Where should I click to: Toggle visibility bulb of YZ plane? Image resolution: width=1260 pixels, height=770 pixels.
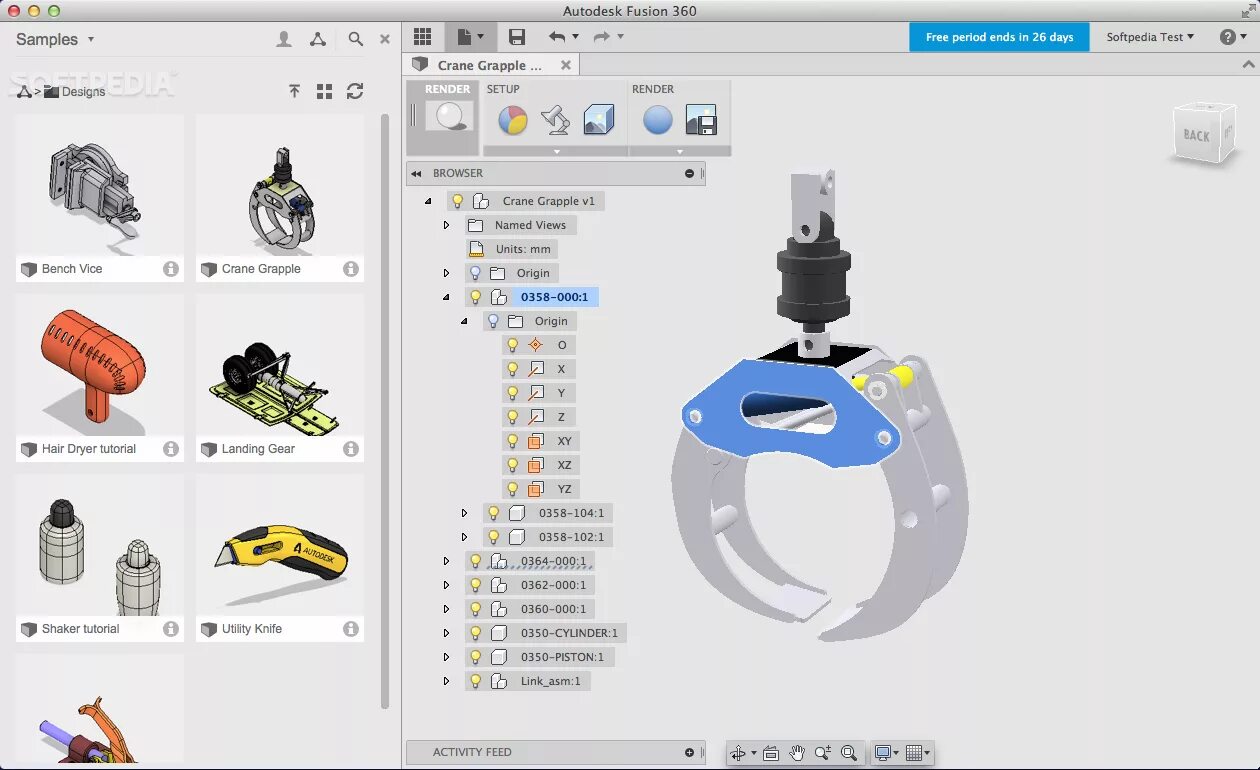coord(512,489)
